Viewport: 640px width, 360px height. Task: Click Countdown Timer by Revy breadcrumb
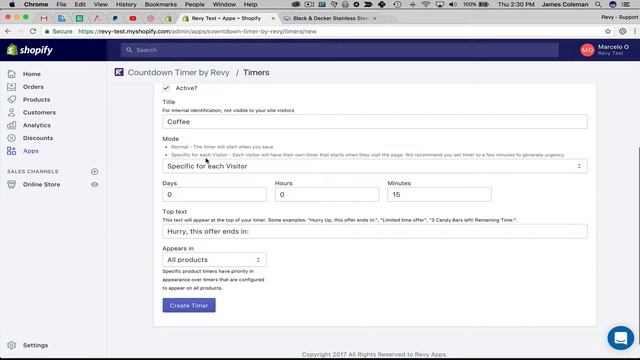pos(178,72)
